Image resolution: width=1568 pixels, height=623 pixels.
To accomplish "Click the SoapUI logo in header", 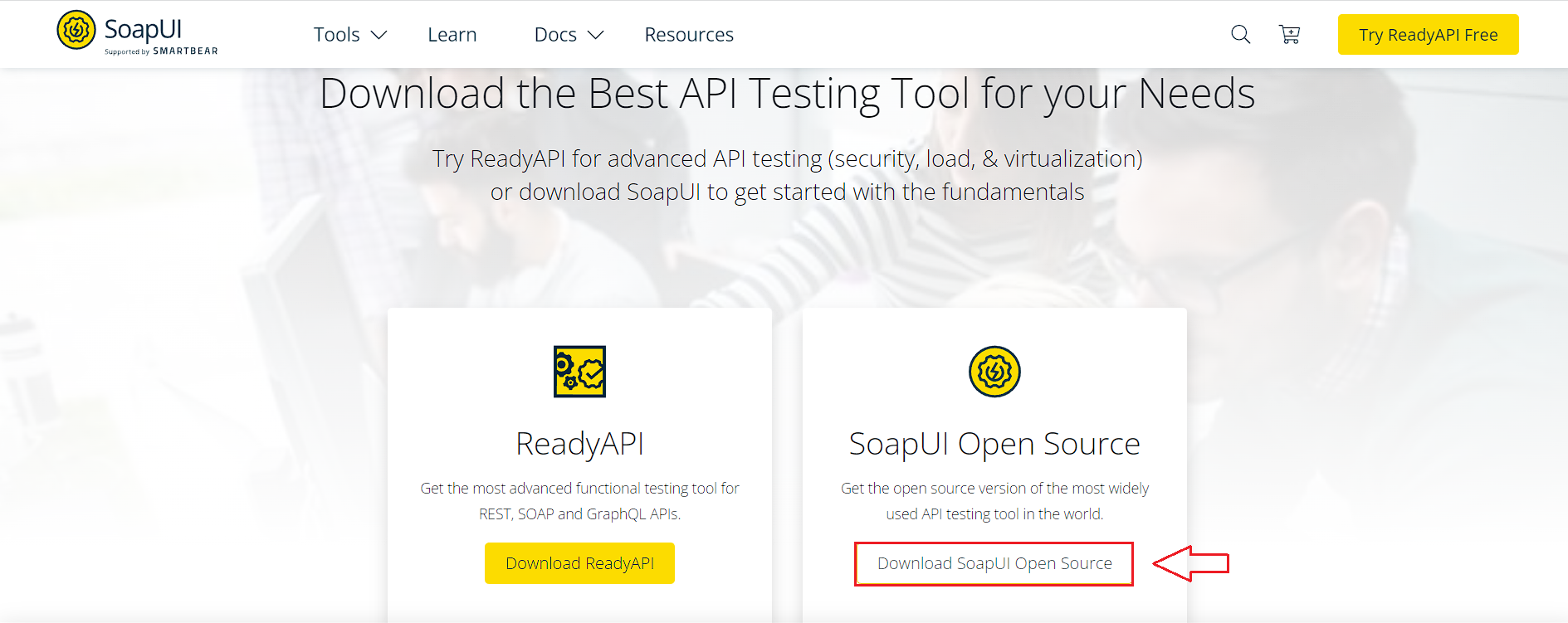I will point(137,33).
